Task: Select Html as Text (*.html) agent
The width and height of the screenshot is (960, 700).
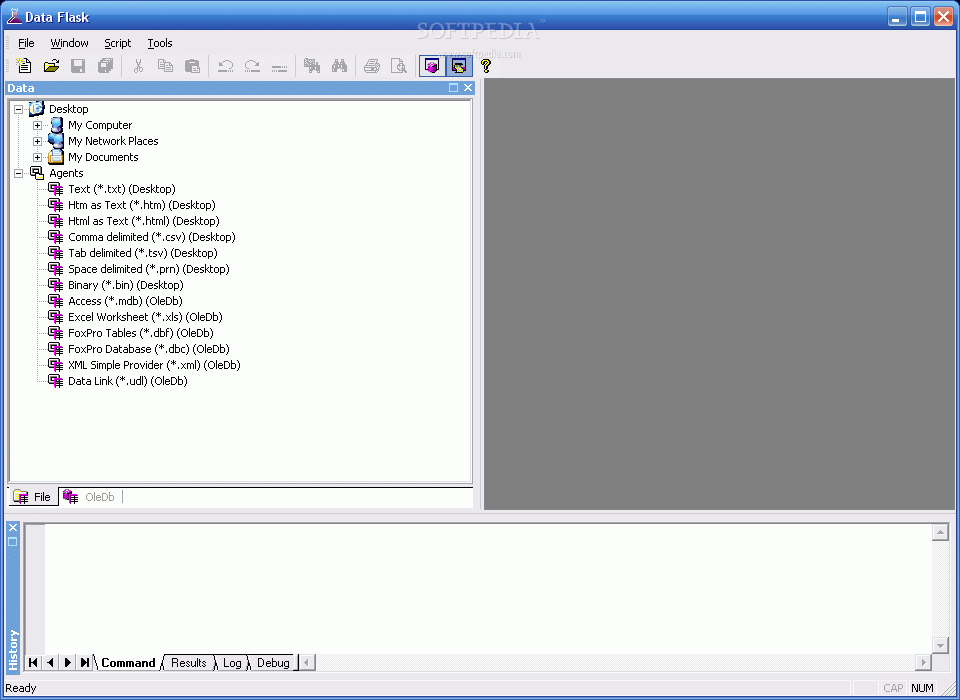Action: pos(143,221)
